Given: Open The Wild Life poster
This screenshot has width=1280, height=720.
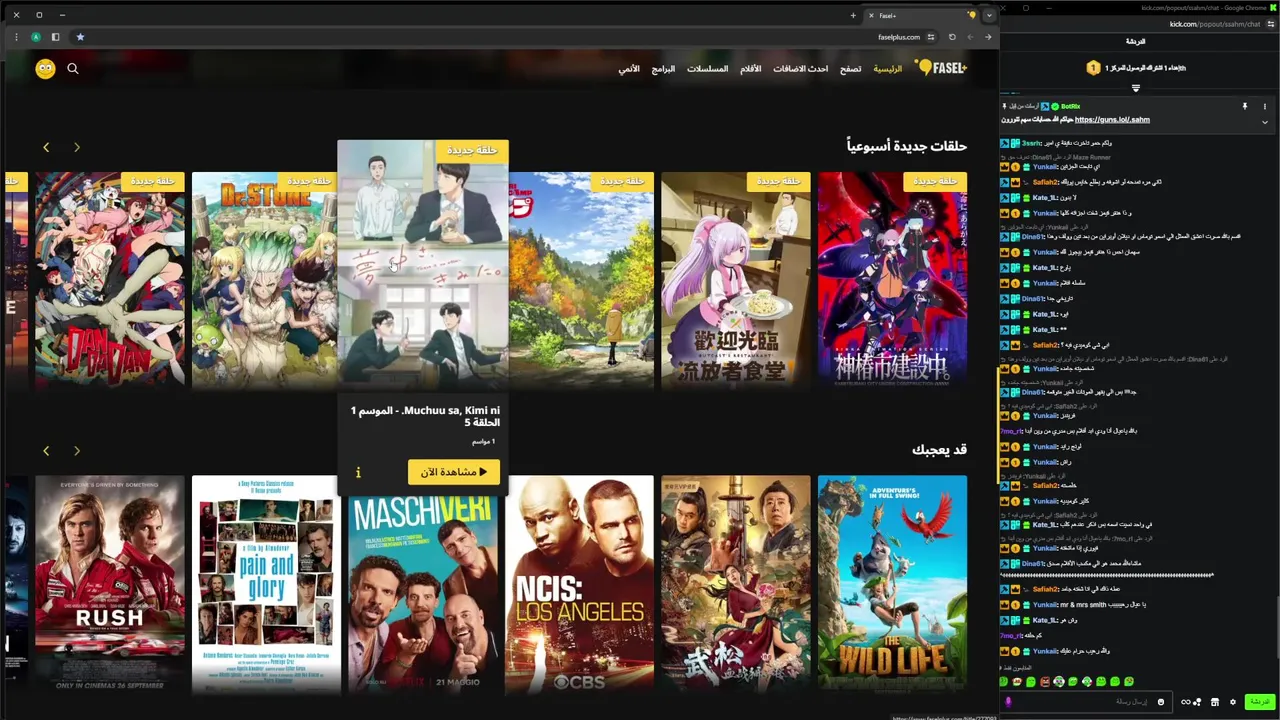Looking at the screenshot, I should [x=892, y=583].
